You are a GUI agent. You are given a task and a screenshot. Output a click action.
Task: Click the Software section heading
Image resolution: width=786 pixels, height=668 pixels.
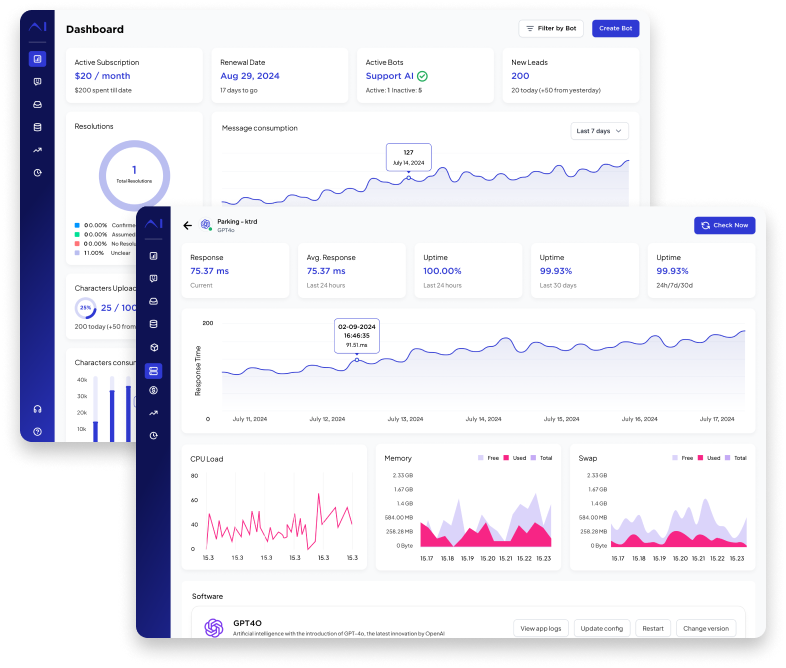click(x=208, y=596)
